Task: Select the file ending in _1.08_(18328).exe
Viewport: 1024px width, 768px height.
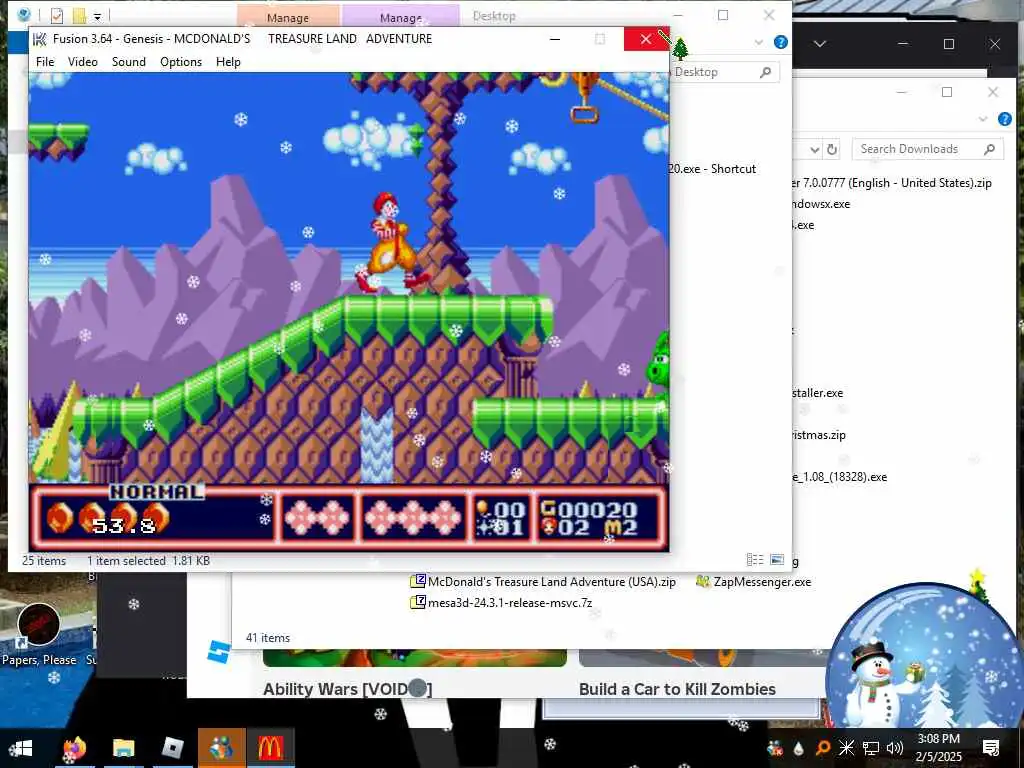Action: 840,477
